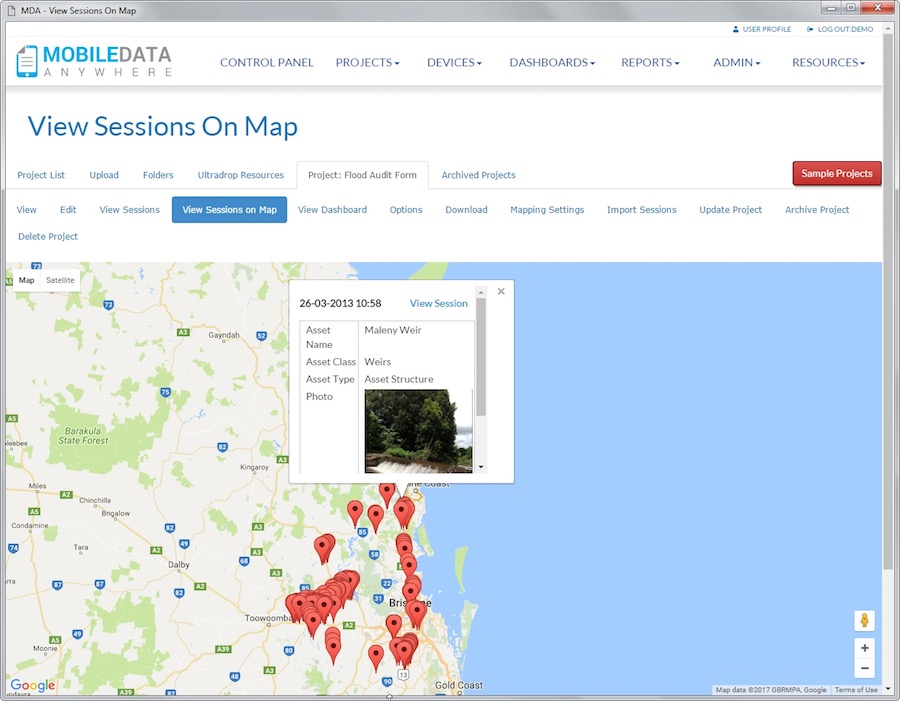Screen dimensions: 900x701
Task: Switch to the Upload tab
Action: [x=104, y=175]
